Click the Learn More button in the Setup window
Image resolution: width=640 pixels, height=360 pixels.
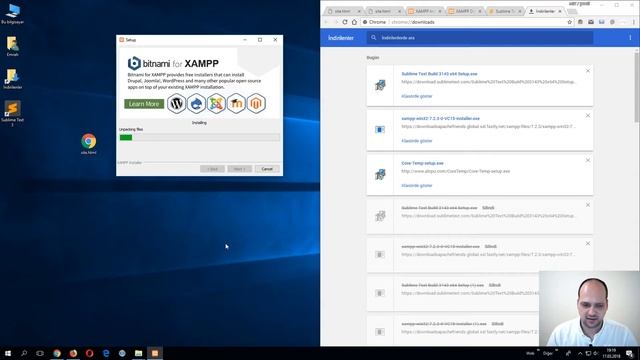point(144,104)
